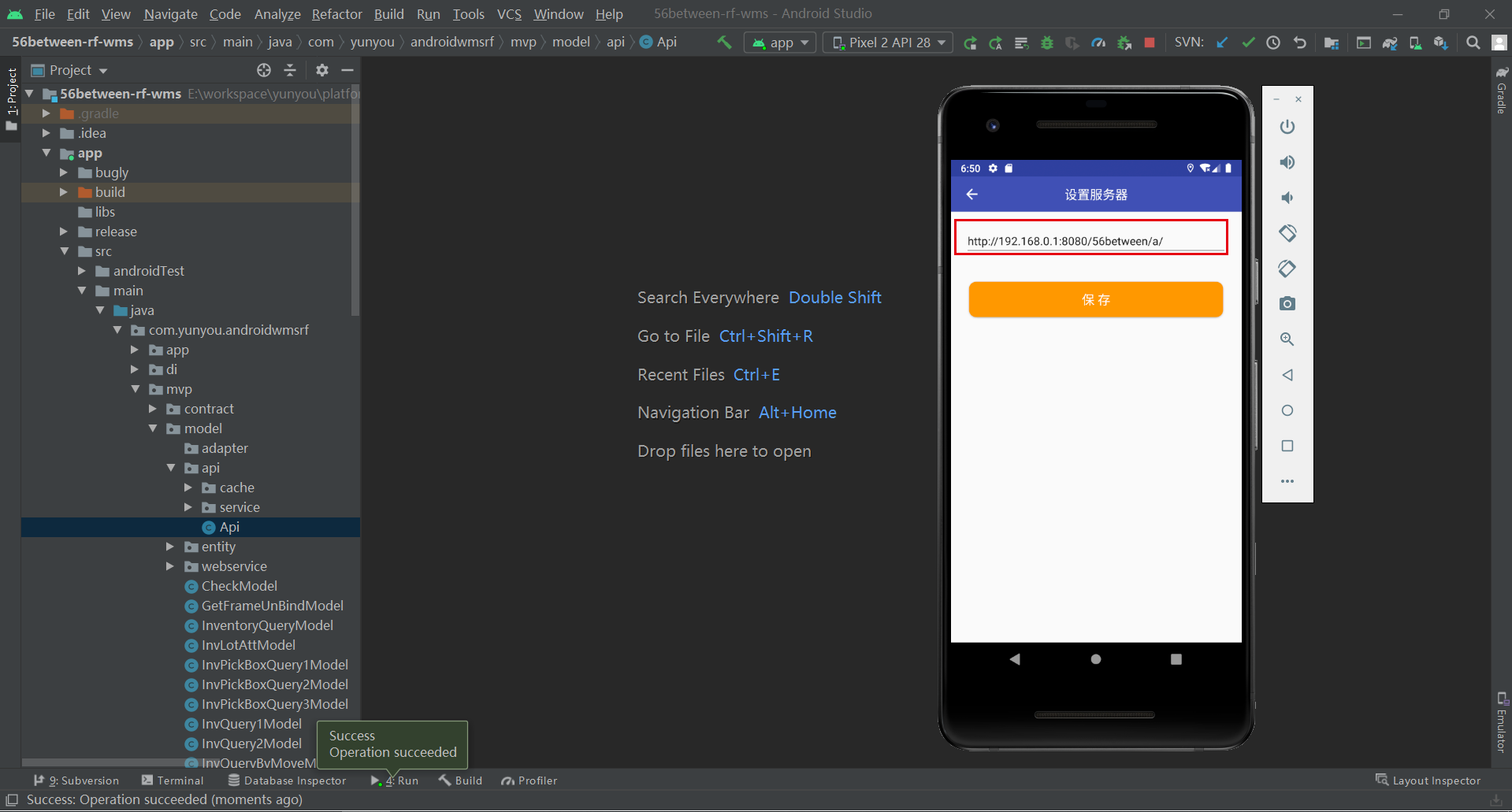Sync project with Gradle files icon

click(x=1390, y=43)
